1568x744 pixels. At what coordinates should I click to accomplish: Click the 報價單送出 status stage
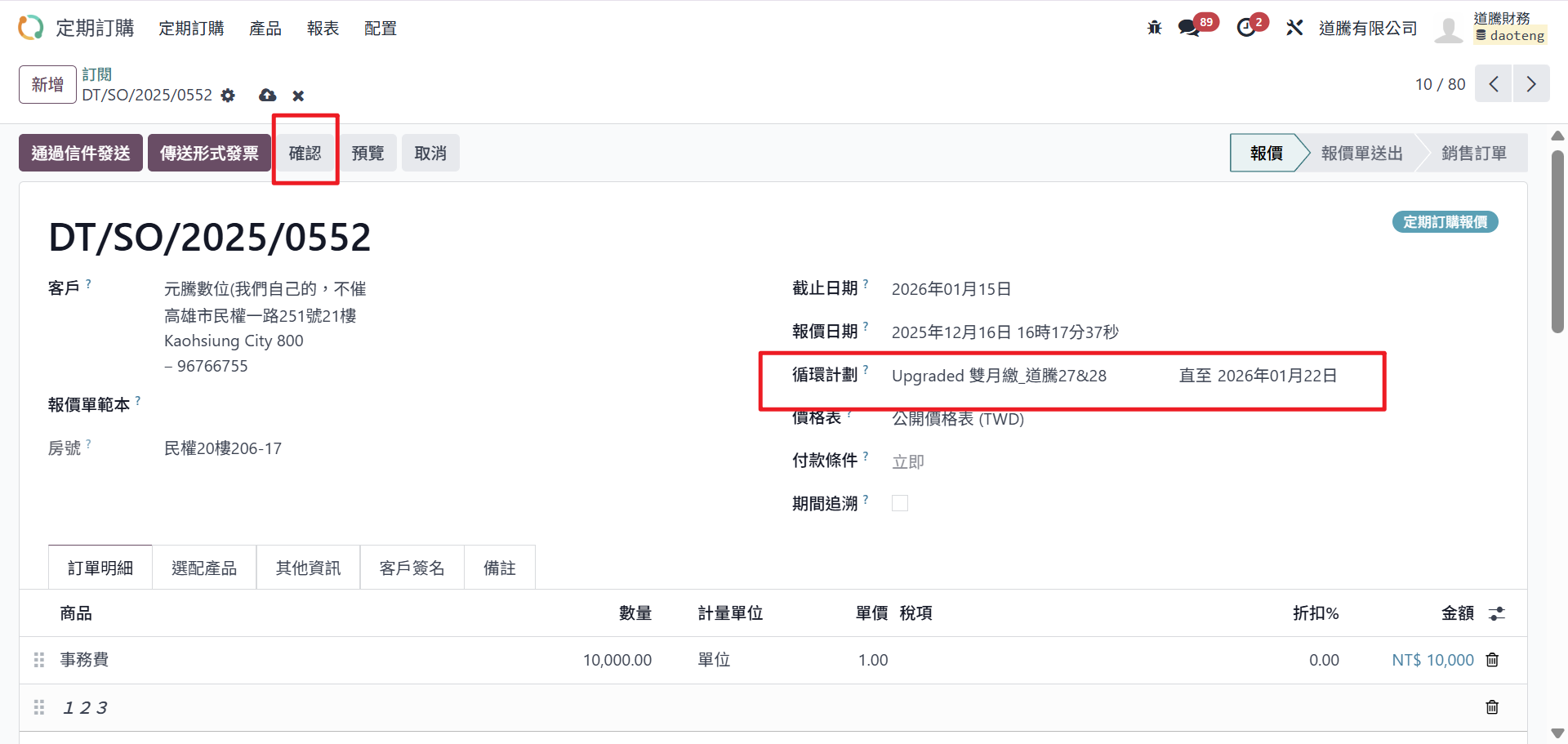click(1361, 153)
